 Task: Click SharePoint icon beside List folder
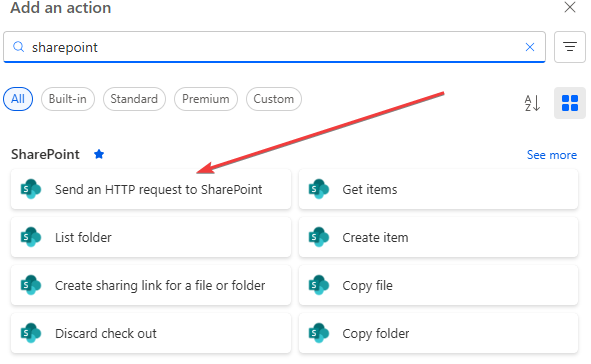pos(31,237)
